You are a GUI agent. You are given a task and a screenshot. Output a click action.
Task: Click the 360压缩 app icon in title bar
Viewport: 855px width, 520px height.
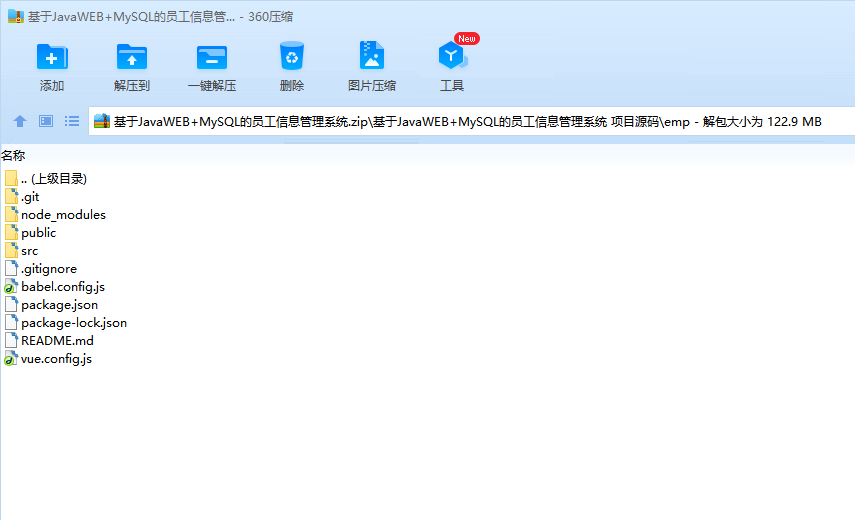coord(16,16)
